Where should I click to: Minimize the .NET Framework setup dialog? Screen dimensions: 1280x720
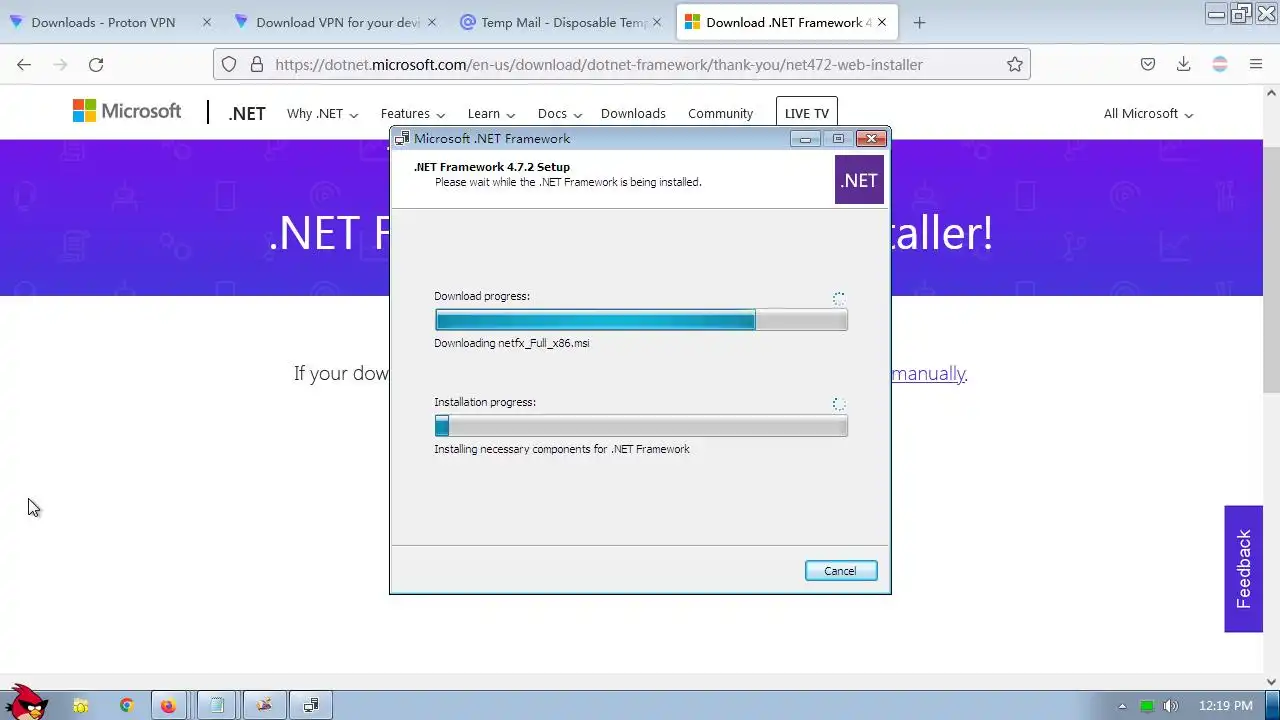tap(805, 139)
